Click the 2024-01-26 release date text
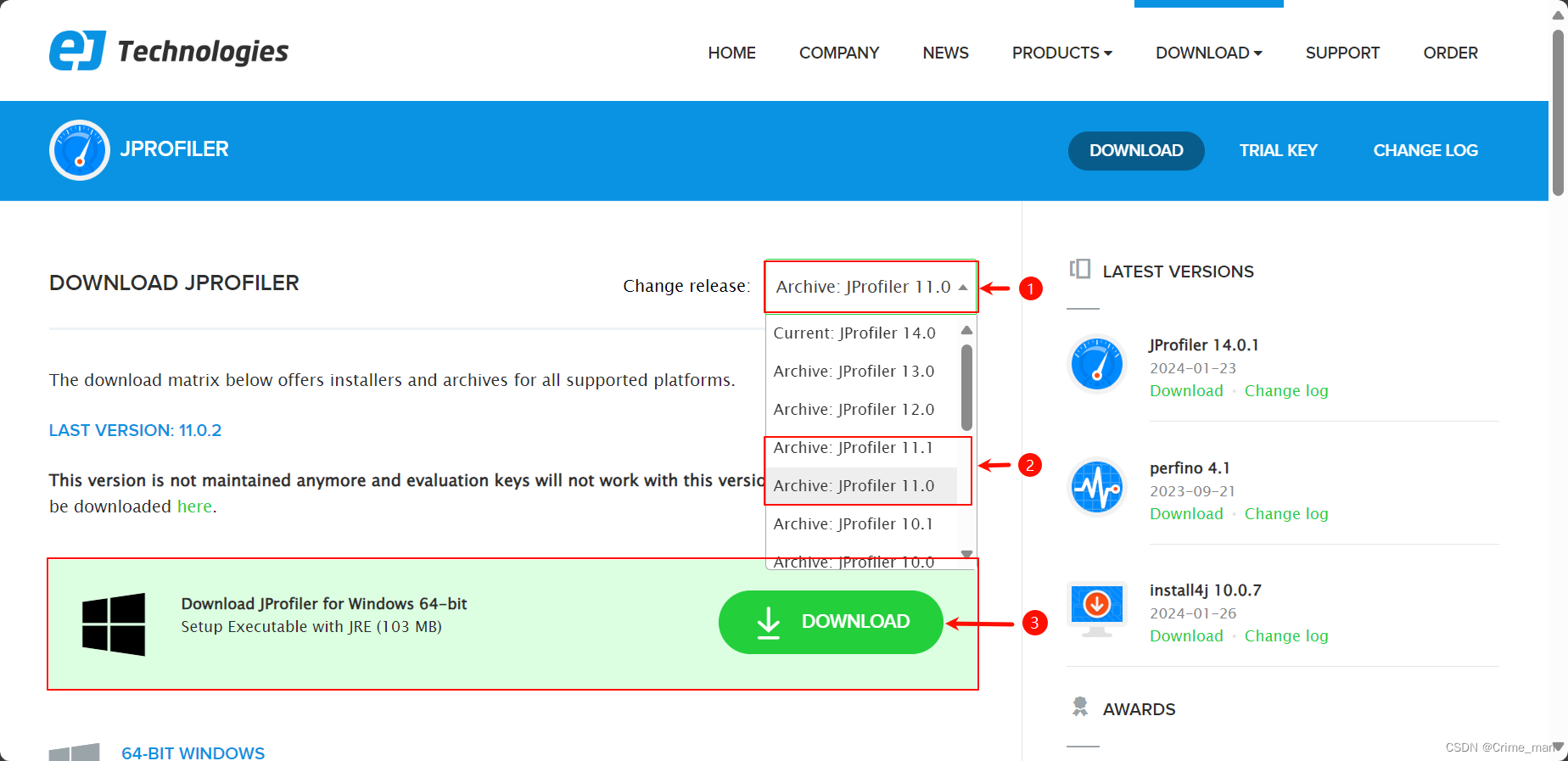The width and height of the screenshot is (1568, 761). (1193, 613)
